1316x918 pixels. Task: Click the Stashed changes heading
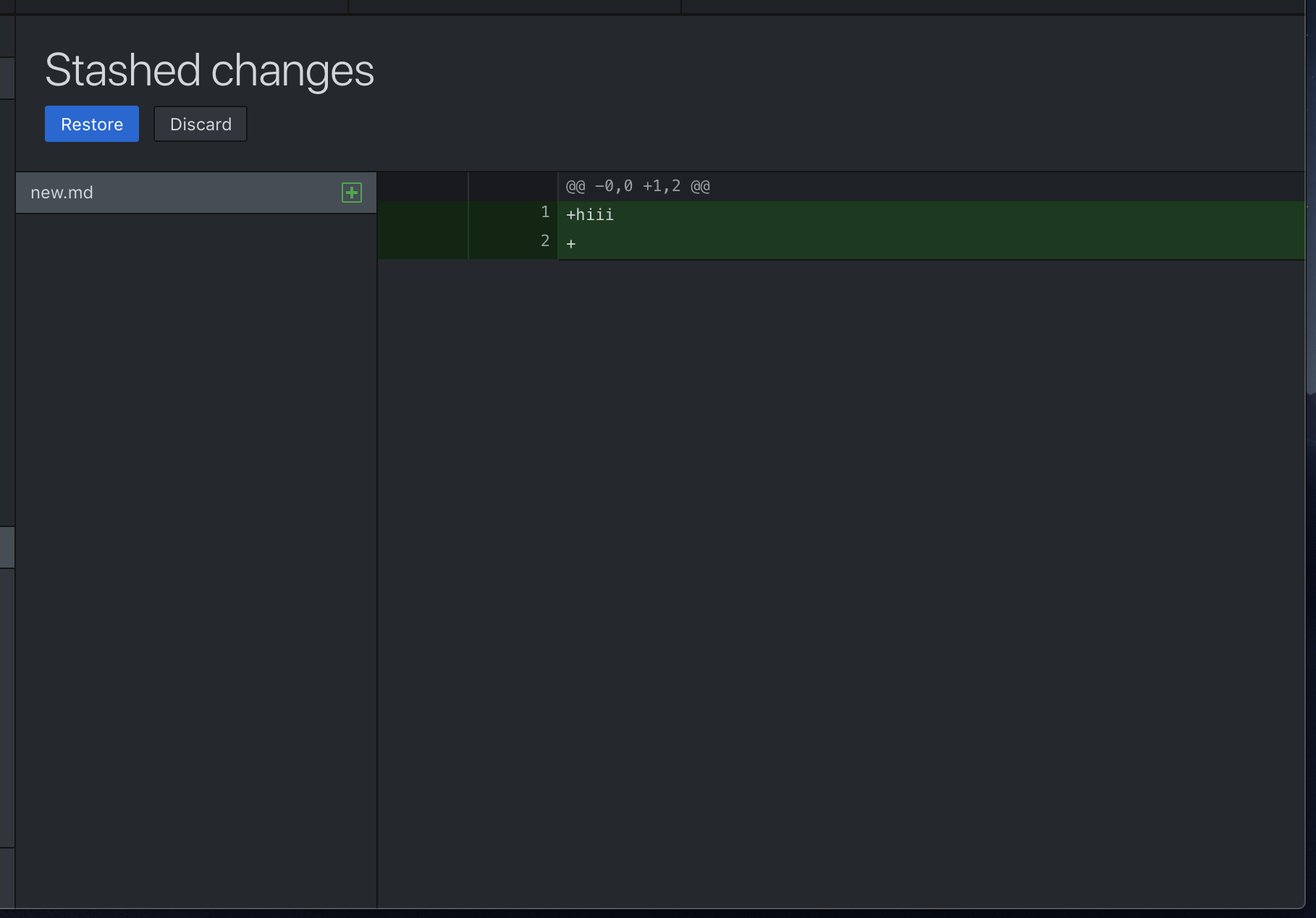(210, 70)
